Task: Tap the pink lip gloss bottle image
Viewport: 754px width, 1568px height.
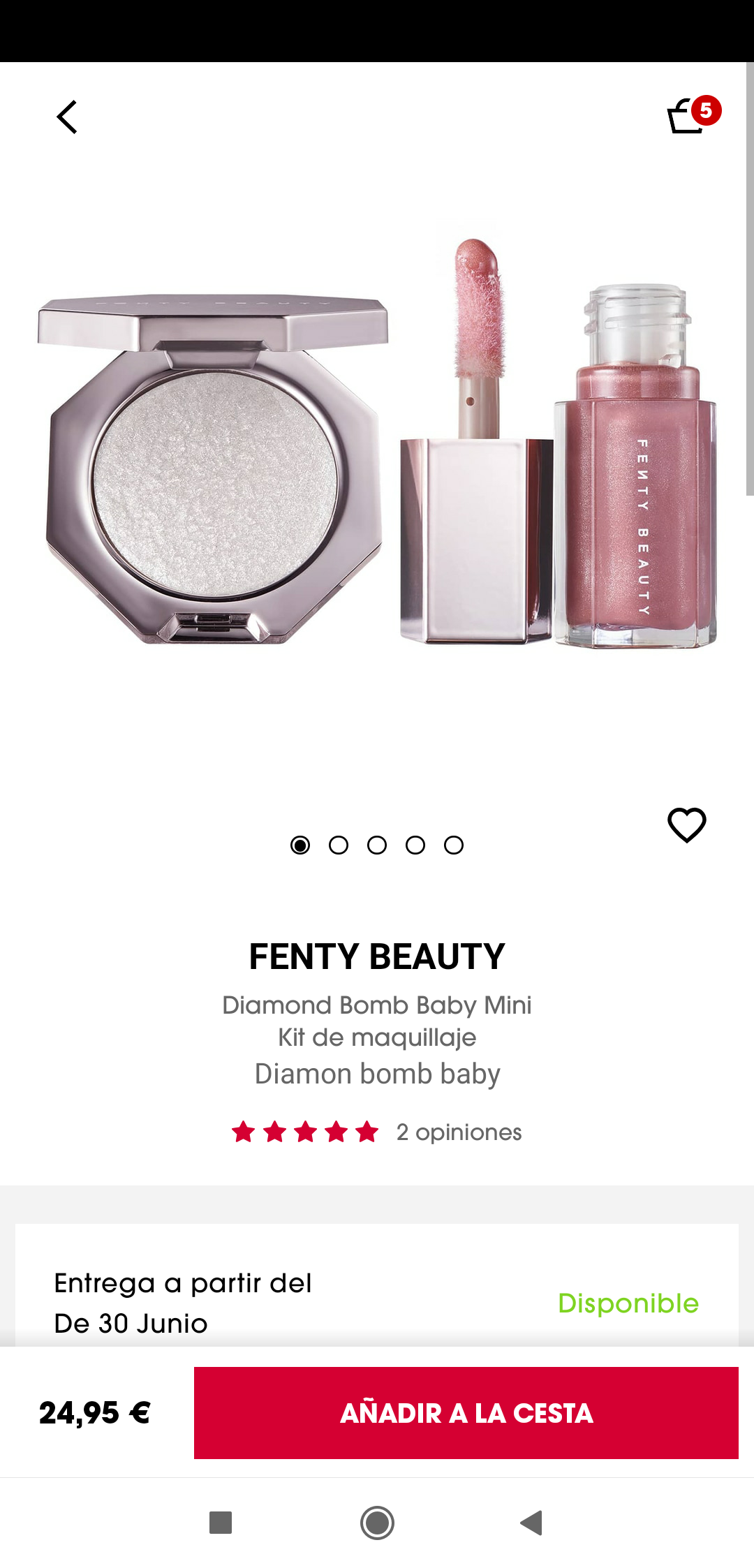Action: tap(634, 466)
